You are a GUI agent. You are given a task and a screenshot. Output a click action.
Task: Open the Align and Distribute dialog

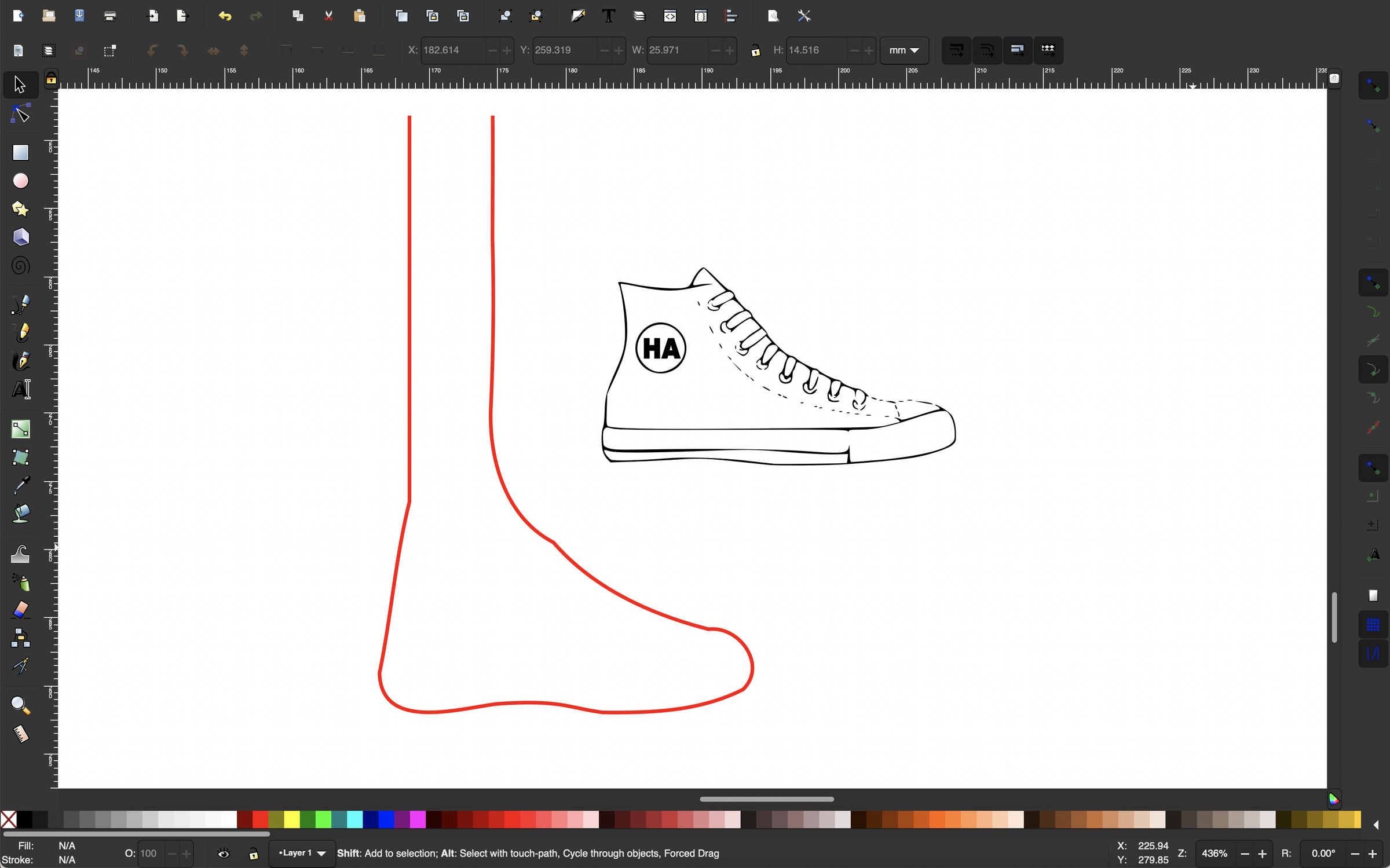731,16
